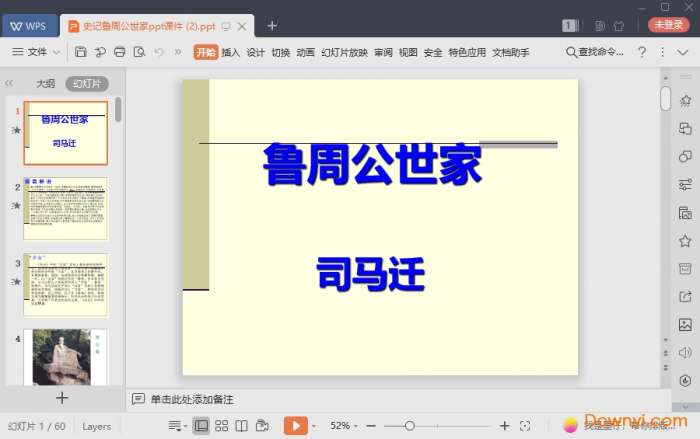This screenshot has width=700, height=439.
Task: Switch to slide sorter grid view
Action: pyautogui.click(x=221, y=426)
